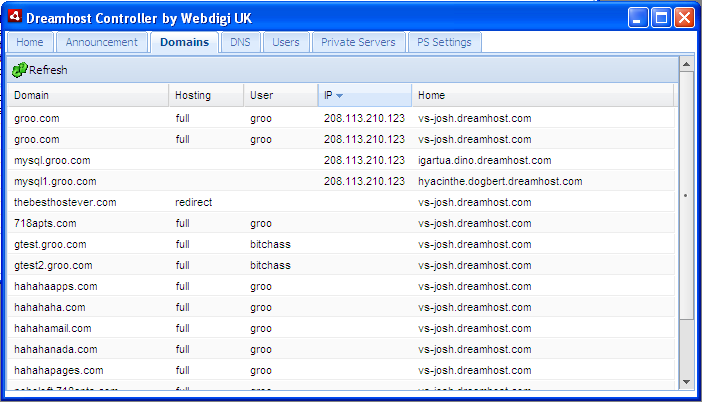
Task: Click the app icon in the title bar
Action: coord(15,17)
